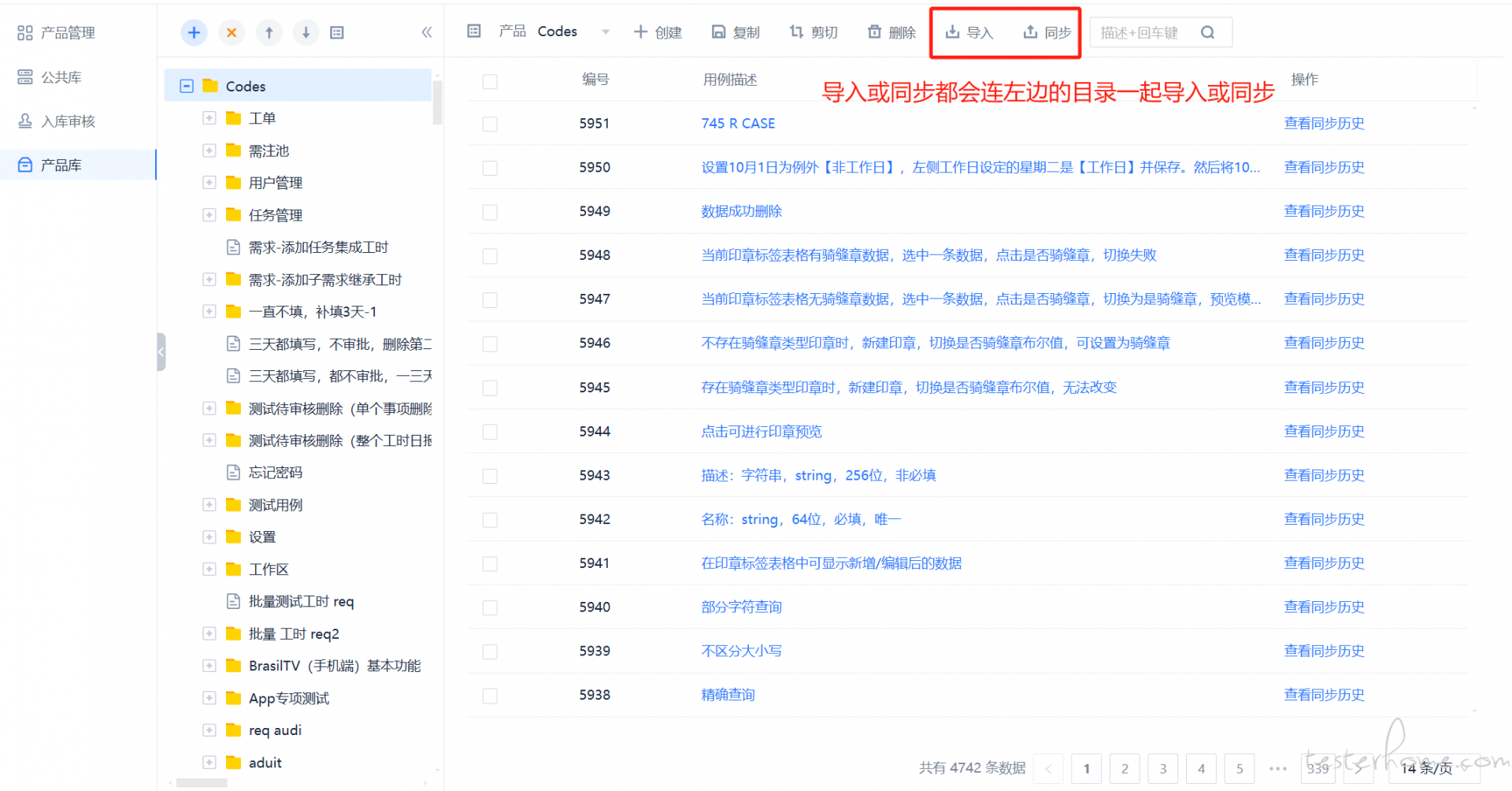Click the 删除 trash button in toolbar
The image size is (1512, 791).
tap(891, 32)
